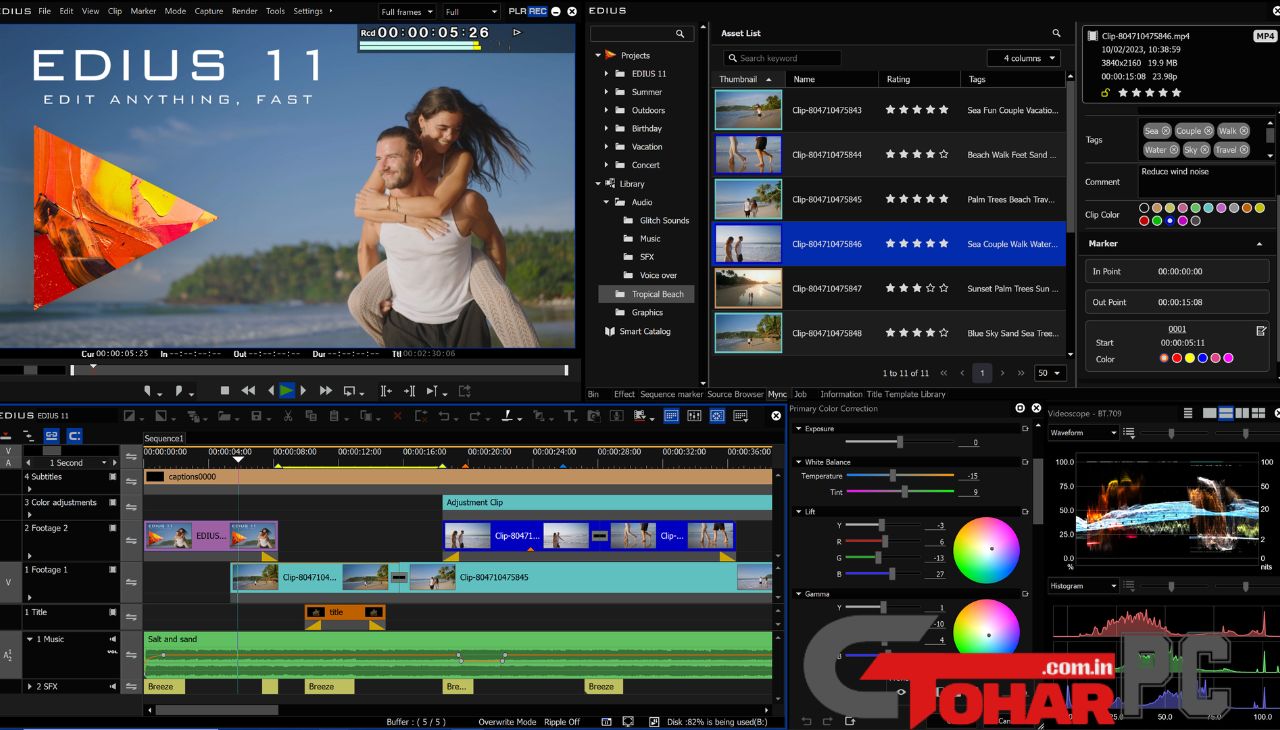Click the Search keyword input field
Image resolution: width=1280 pixels, height=730 pixels.
click(x=782, y=58)
